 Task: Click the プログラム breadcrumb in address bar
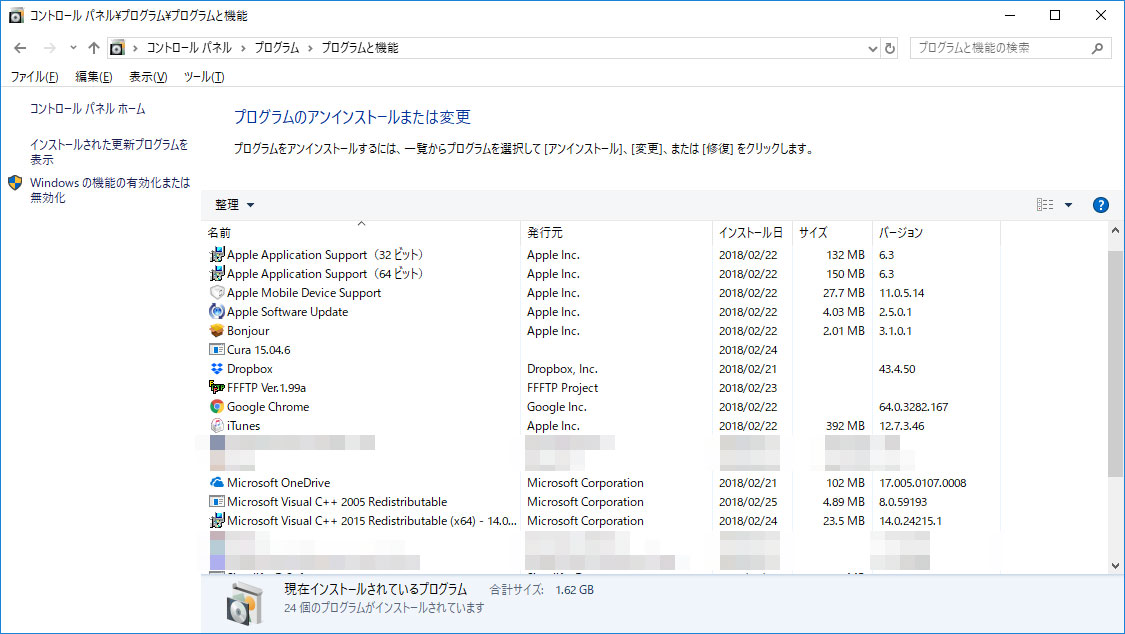(x=277, y=48)
